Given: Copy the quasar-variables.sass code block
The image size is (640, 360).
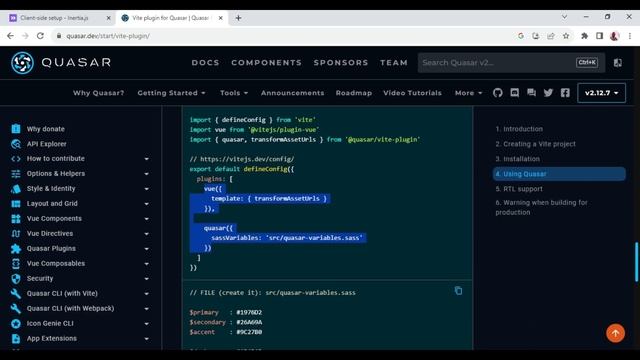Looking at the screenshot, I should tap(458, 291).
